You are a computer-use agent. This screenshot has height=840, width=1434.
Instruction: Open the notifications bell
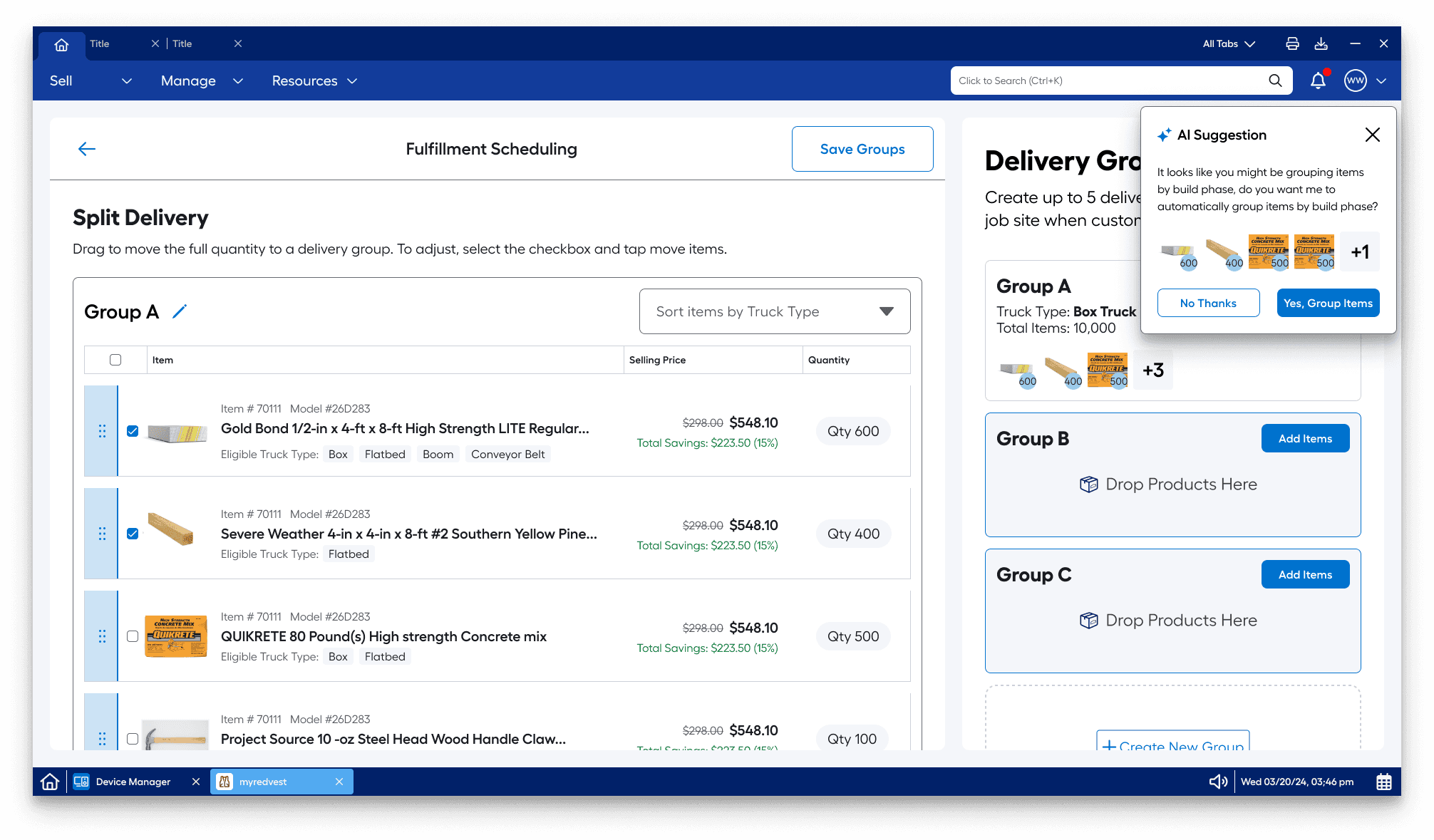tap(1318, 81)
